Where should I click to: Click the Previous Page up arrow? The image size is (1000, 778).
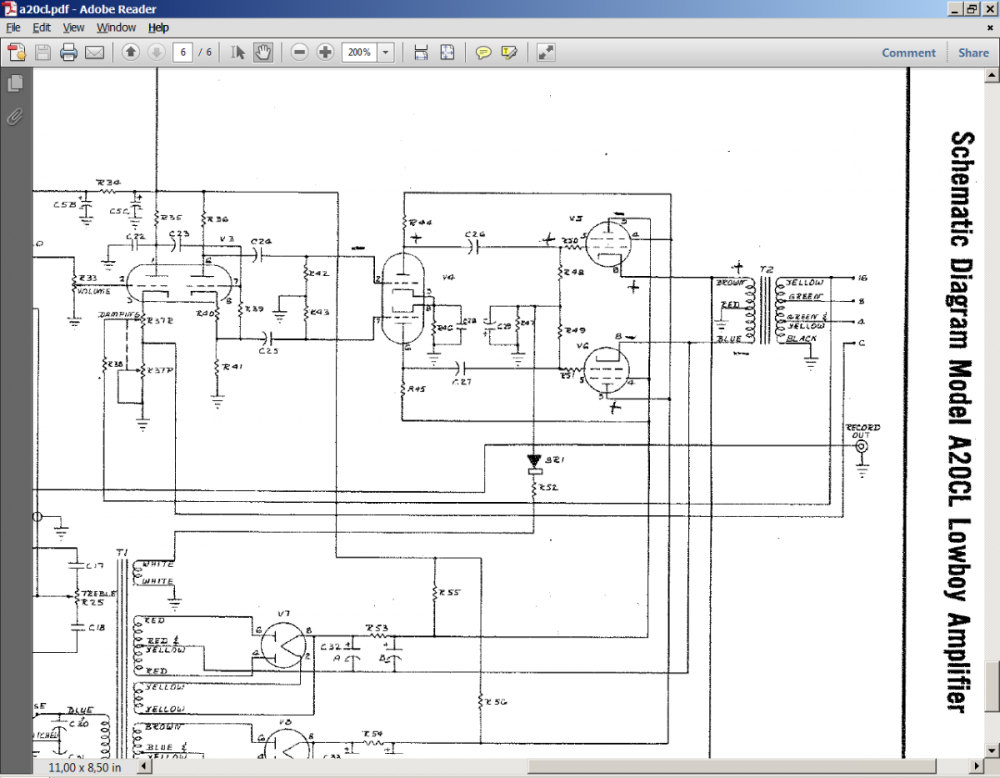click(x=130, y=52)
